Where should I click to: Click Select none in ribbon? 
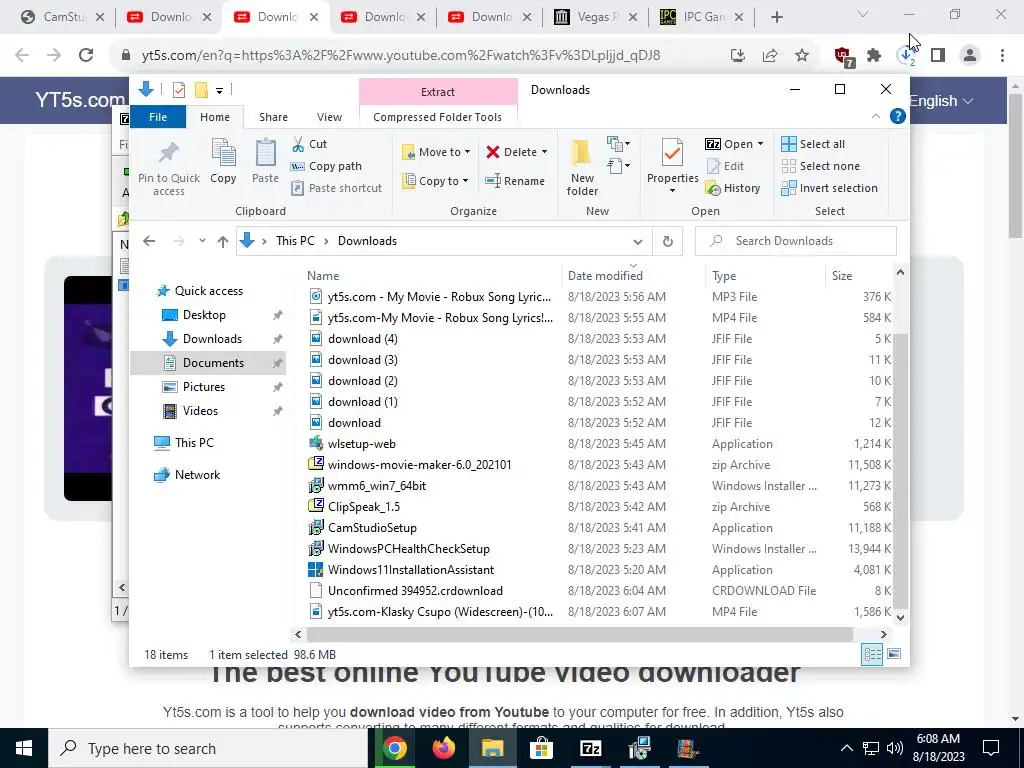pyautogui.click(x=821, y=166)
